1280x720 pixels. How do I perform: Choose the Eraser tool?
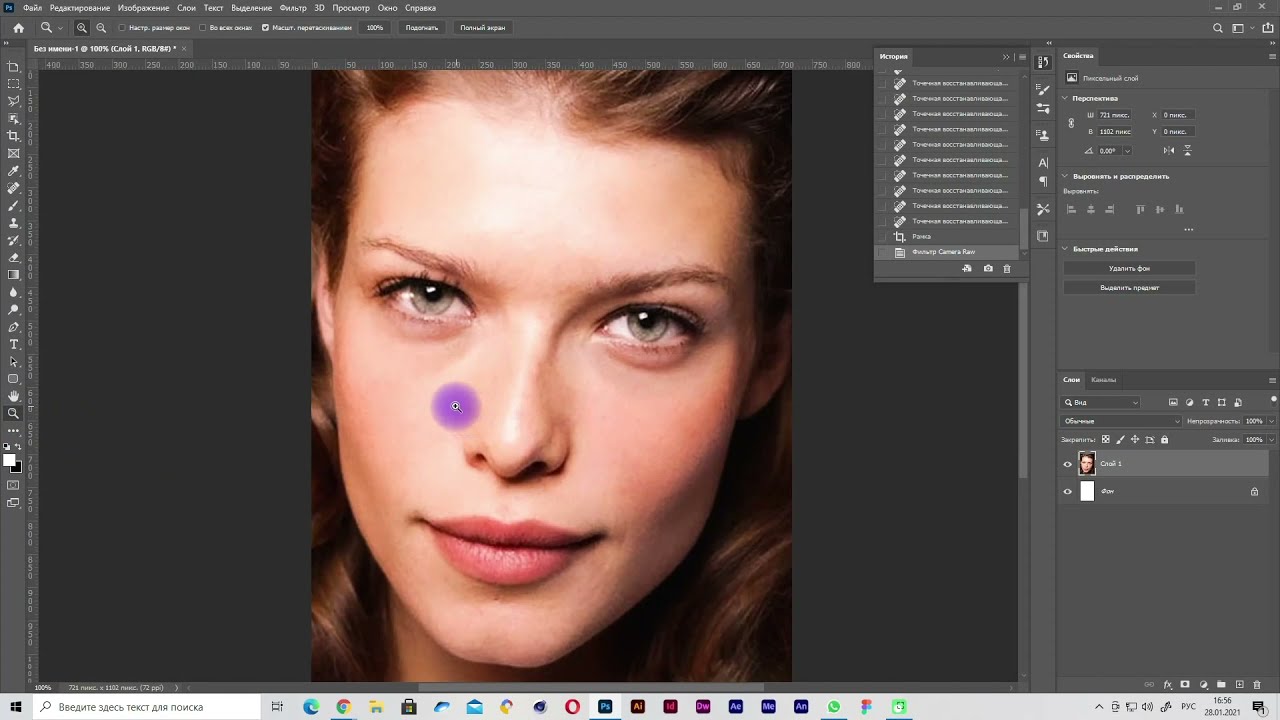[14, 257]
